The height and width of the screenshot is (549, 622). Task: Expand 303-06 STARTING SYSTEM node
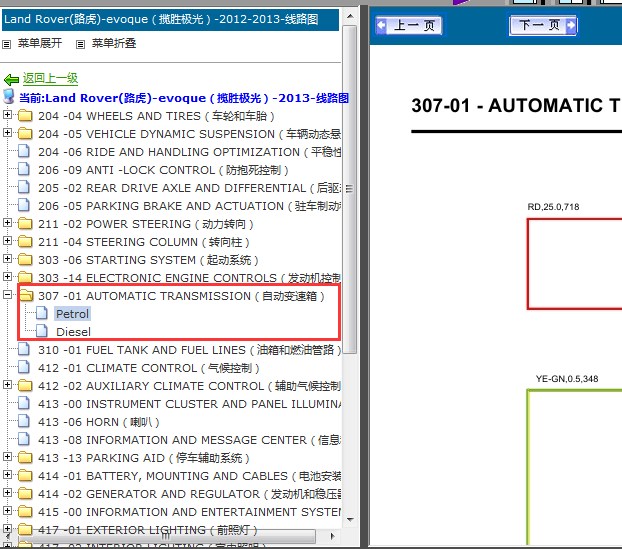pos(7,259)
